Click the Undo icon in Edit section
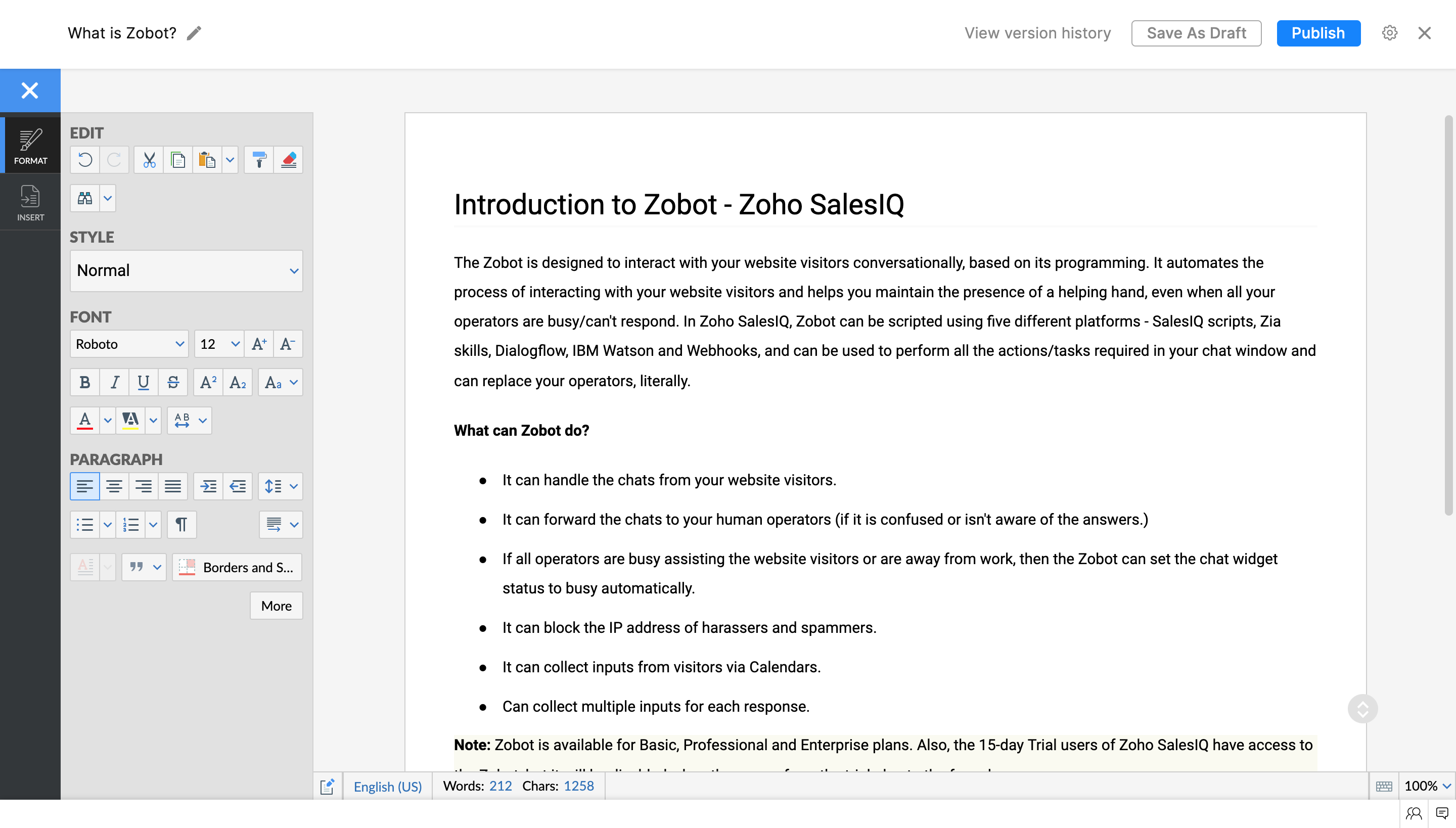 [85, 160]
